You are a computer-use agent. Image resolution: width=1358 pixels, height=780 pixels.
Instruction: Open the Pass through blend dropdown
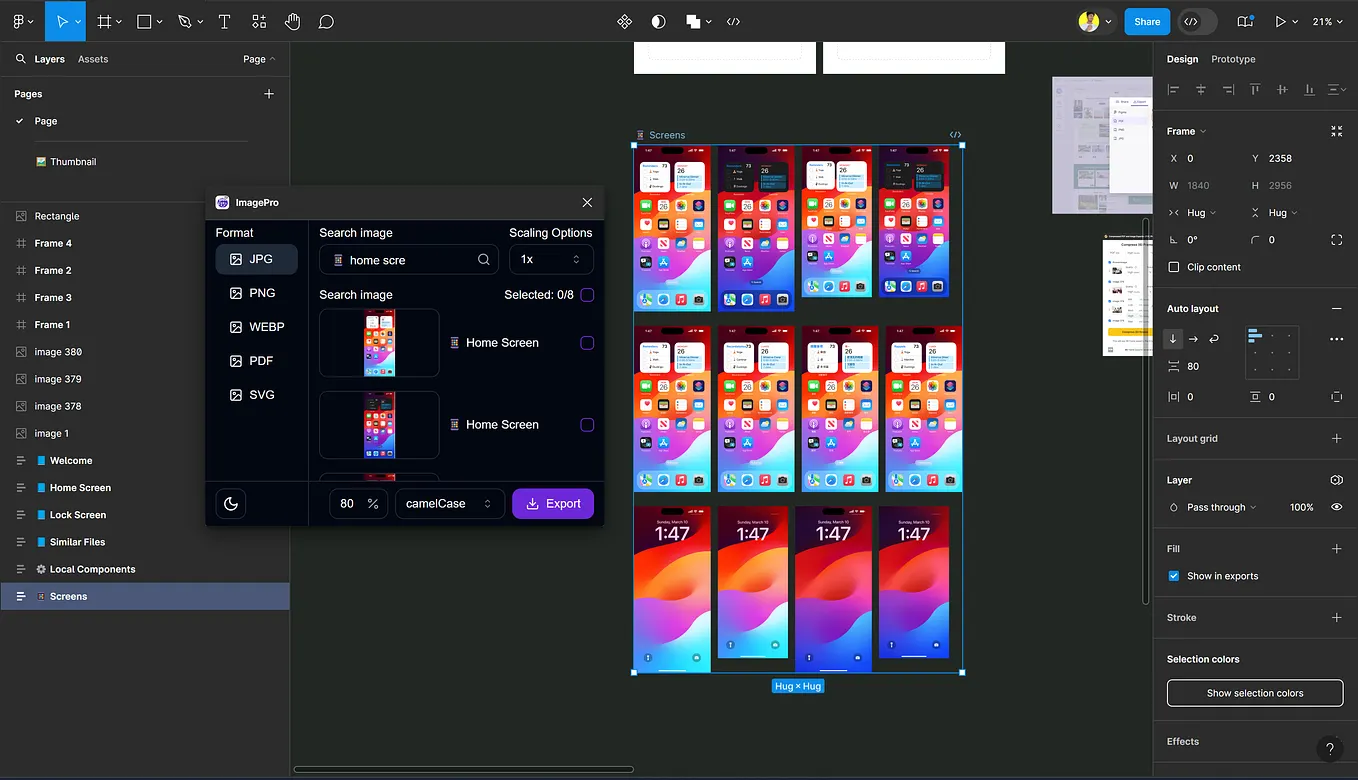point(1221,507)
